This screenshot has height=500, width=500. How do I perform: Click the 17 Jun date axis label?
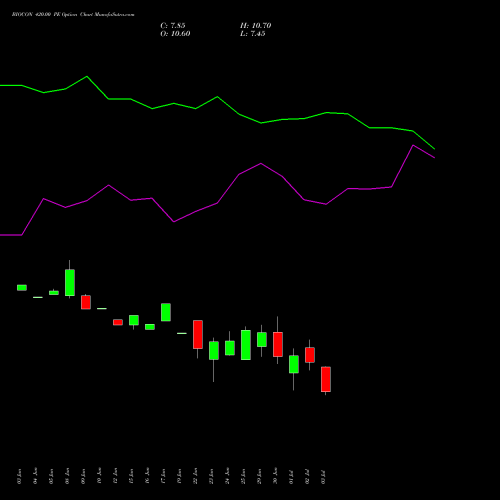click(164, 476)
